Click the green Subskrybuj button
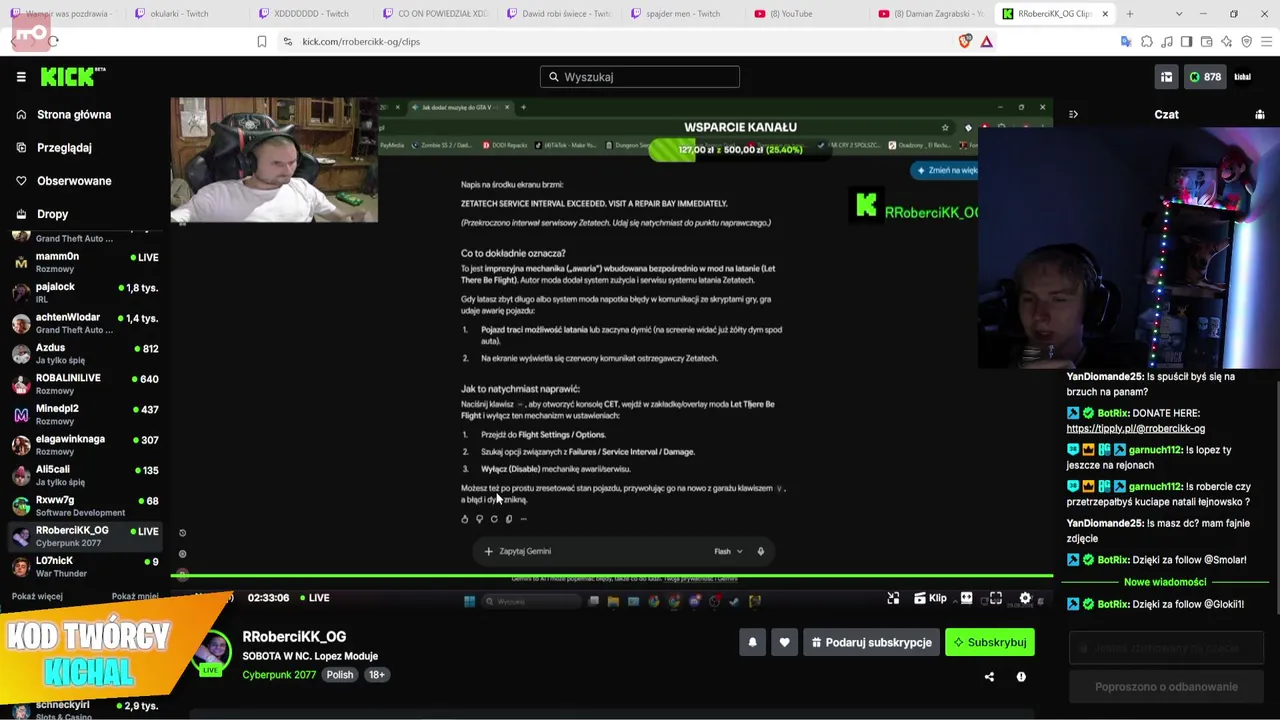The image size is (1280, 720). tap(990, 643)
